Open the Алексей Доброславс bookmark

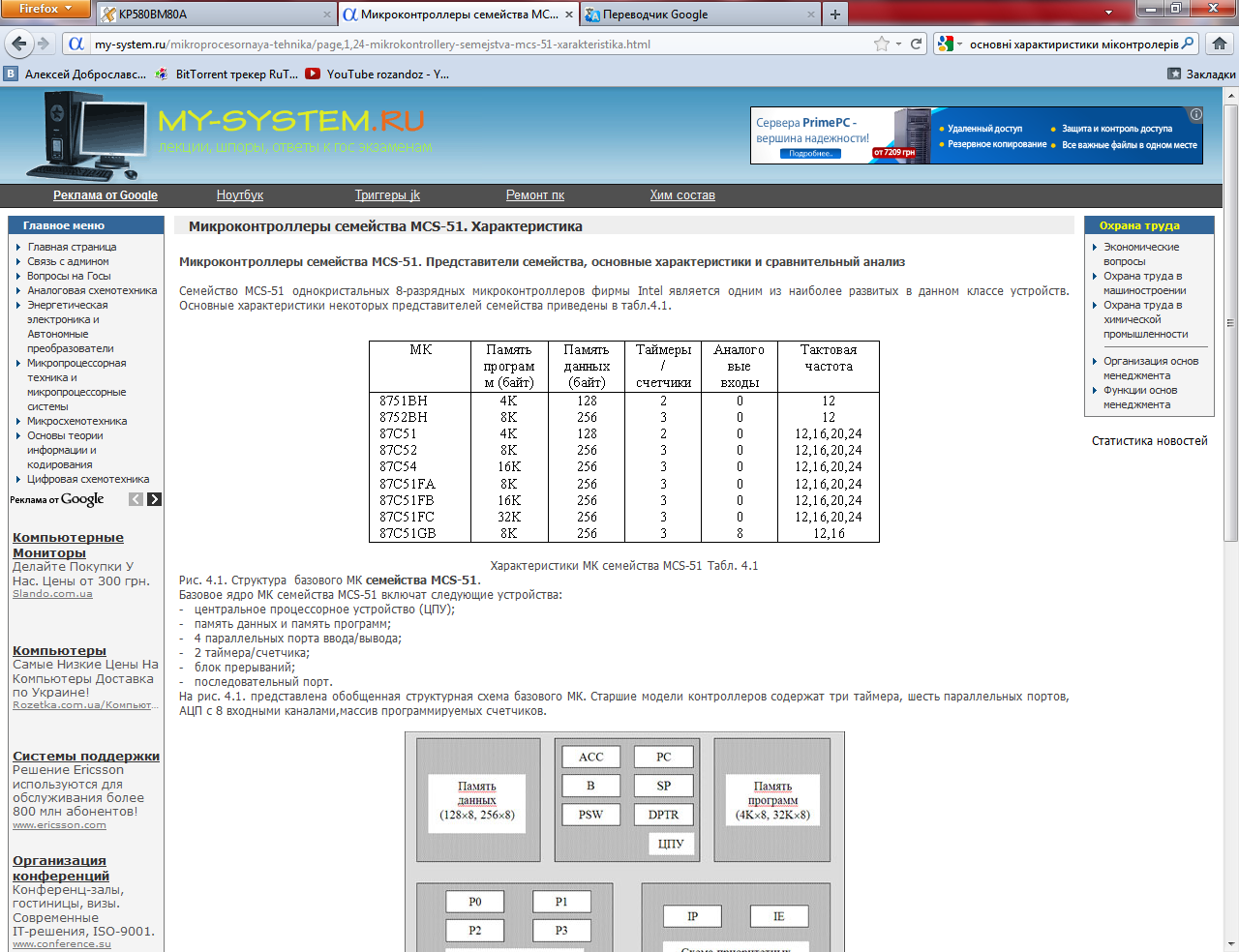pyautogui.click(x=76, y=74)
